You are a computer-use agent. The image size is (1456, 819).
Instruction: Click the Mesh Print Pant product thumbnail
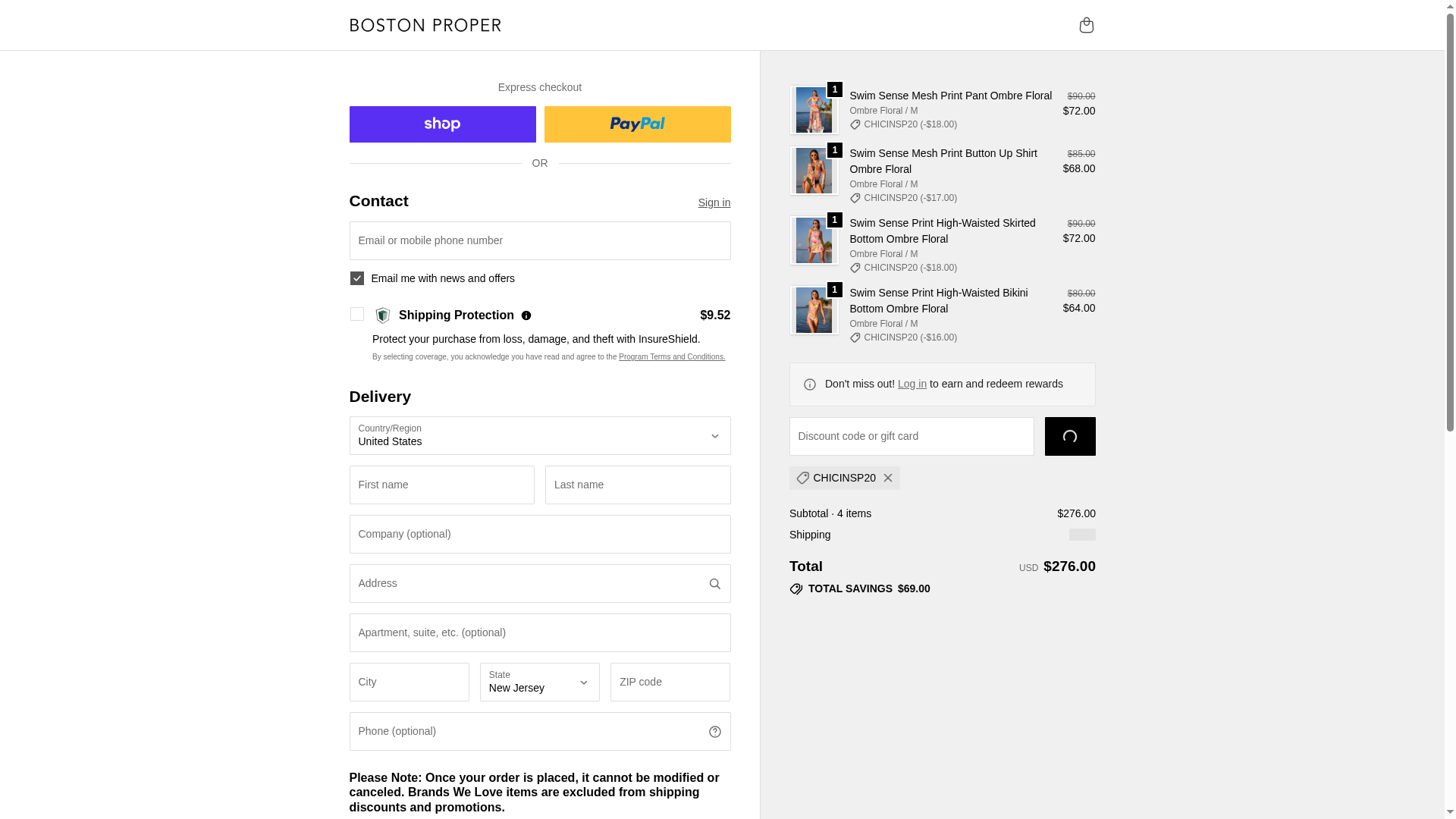tap(814, 111)
